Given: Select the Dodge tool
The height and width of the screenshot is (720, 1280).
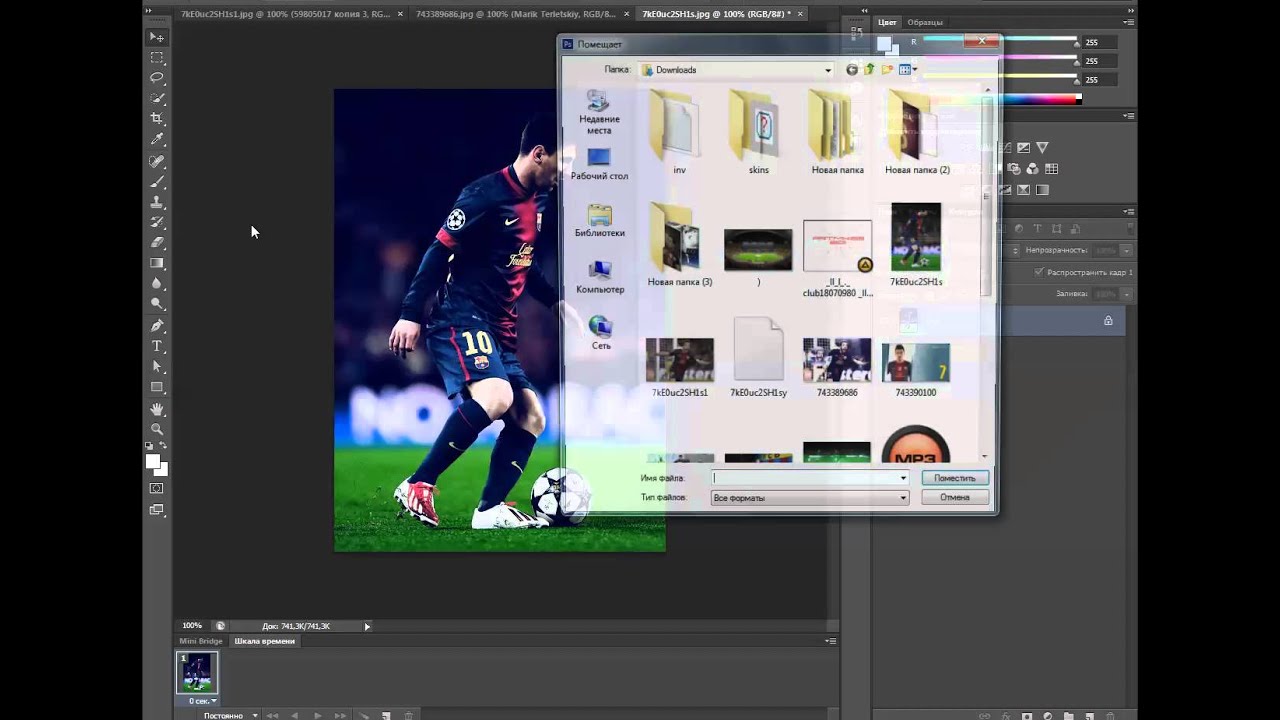Looking at the screenshot, I should (x=157, y=304).
